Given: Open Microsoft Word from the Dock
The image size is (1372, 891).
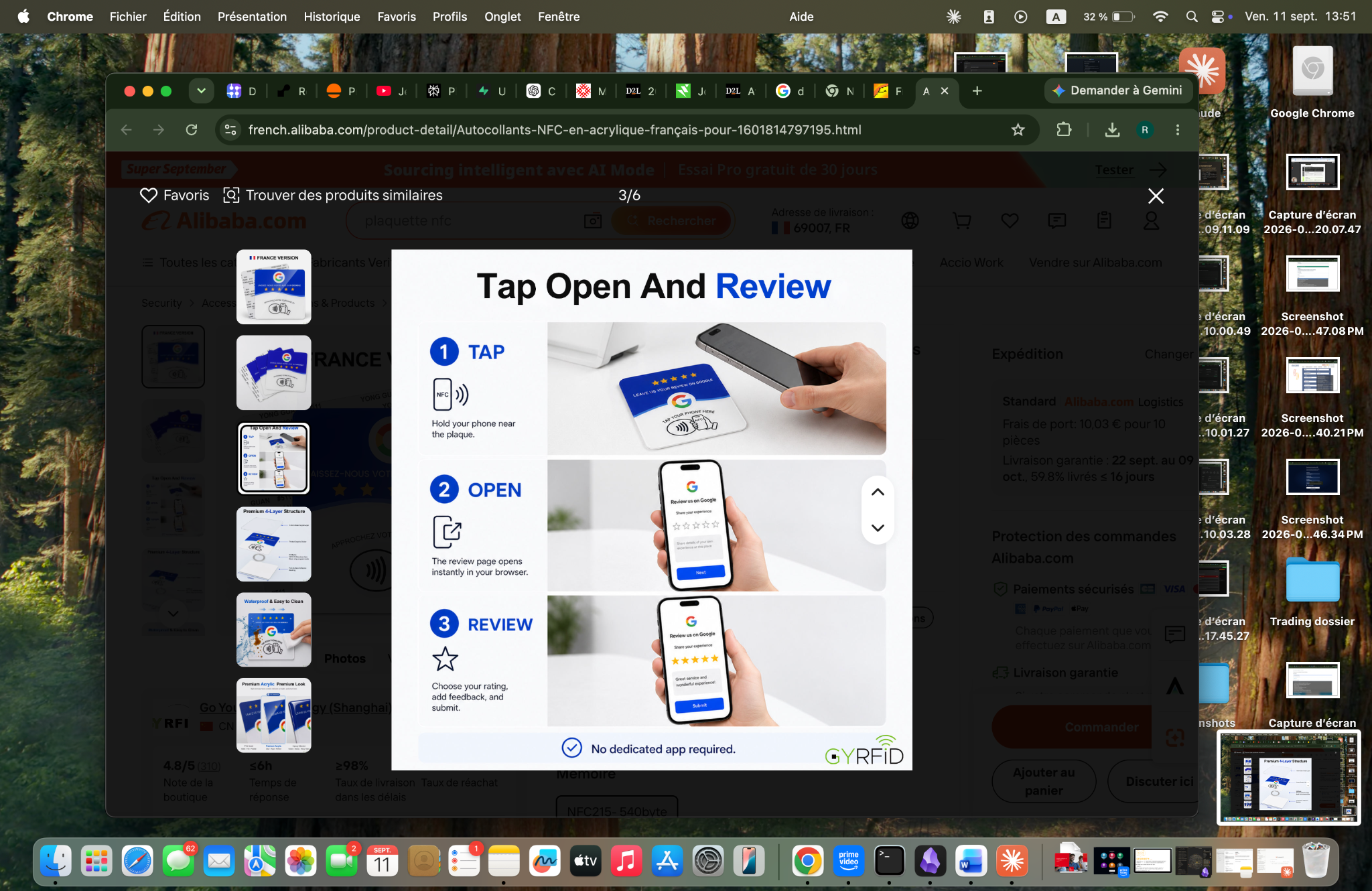Looking at the screenshot, I should pos(971,861).
